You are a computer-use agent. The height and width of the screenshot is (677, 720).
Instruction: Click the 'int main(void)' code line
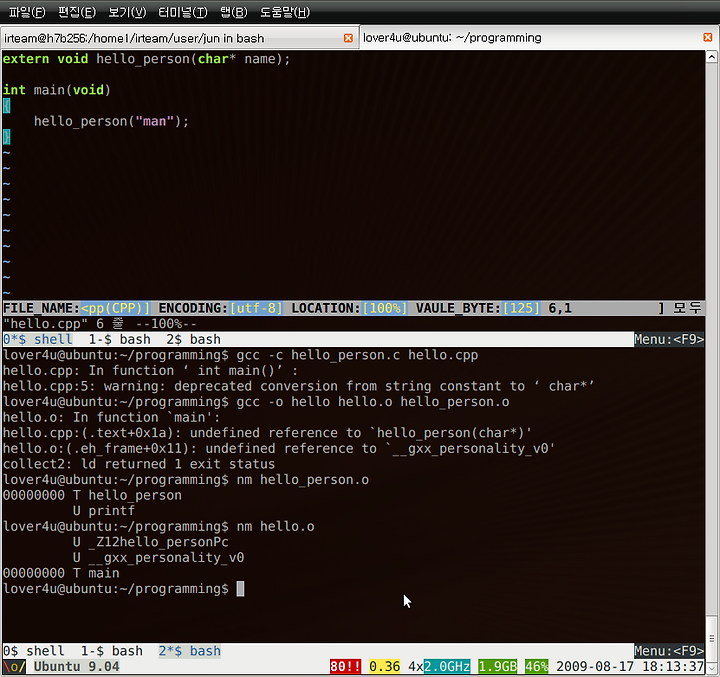point(57,90)
